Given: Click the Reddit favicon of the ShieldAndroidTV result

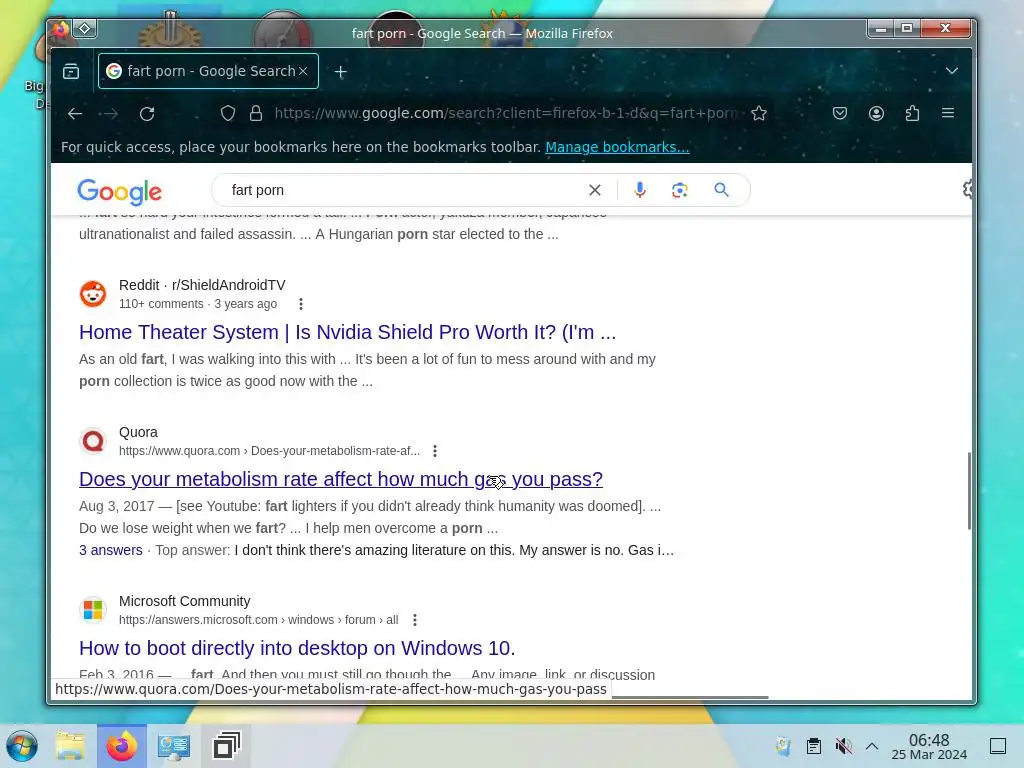Looking at the screenshot, I should pyautogui.click(x=93, y=294).
